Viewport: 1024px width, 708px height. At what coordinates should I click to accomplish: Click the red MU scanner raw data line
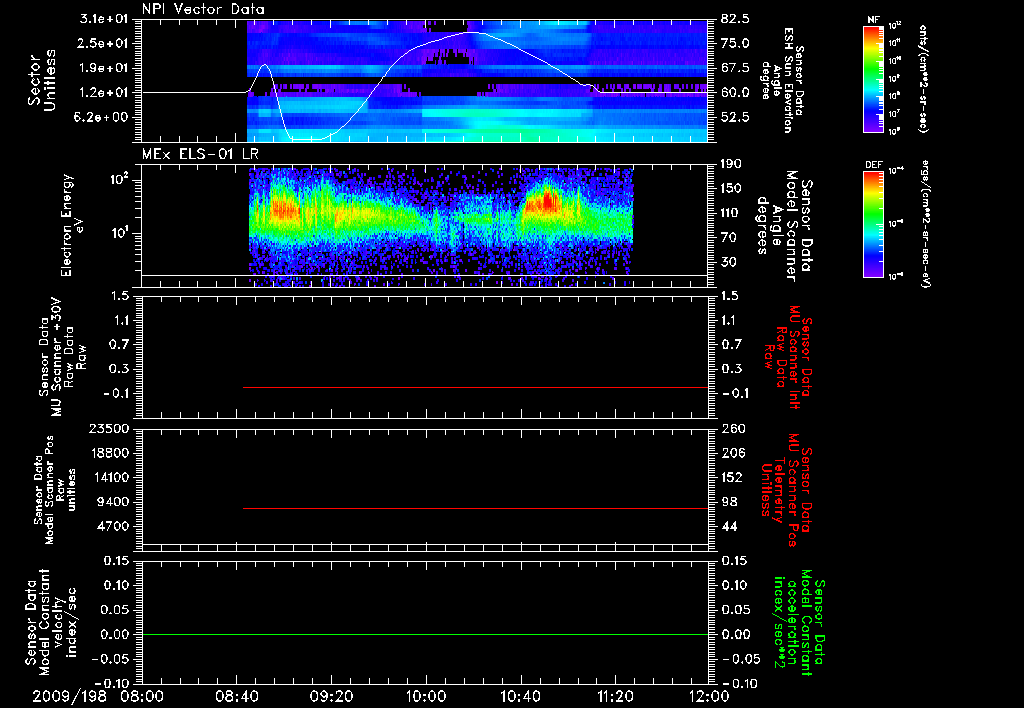coord(475,387)
